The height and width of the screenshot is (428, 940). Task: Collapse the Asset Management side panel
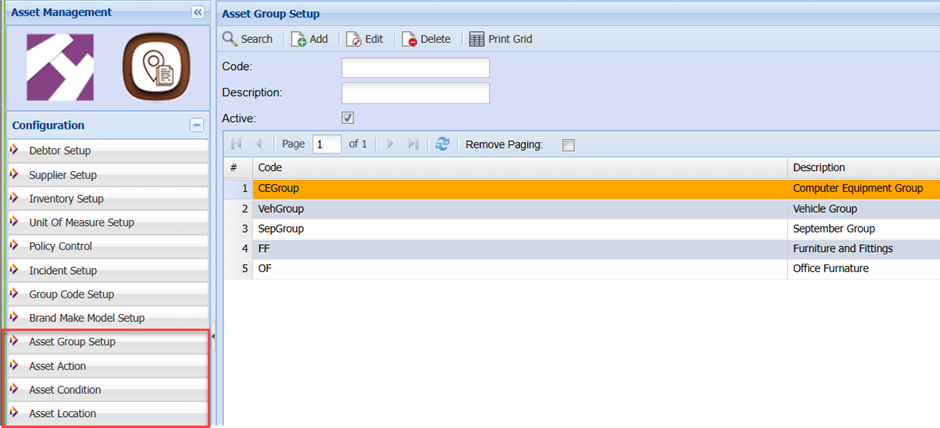tap(197, 12)
